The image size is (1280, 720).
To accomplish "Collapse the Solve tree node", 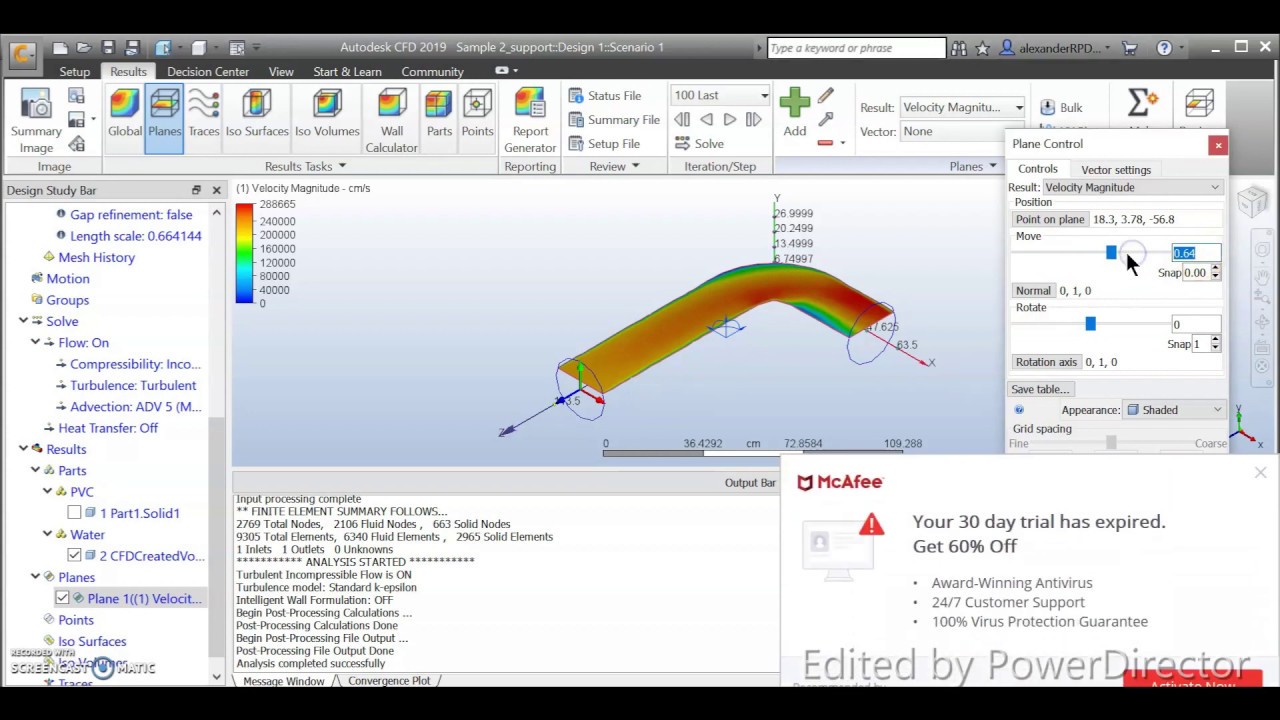I will tap(24, 321).
